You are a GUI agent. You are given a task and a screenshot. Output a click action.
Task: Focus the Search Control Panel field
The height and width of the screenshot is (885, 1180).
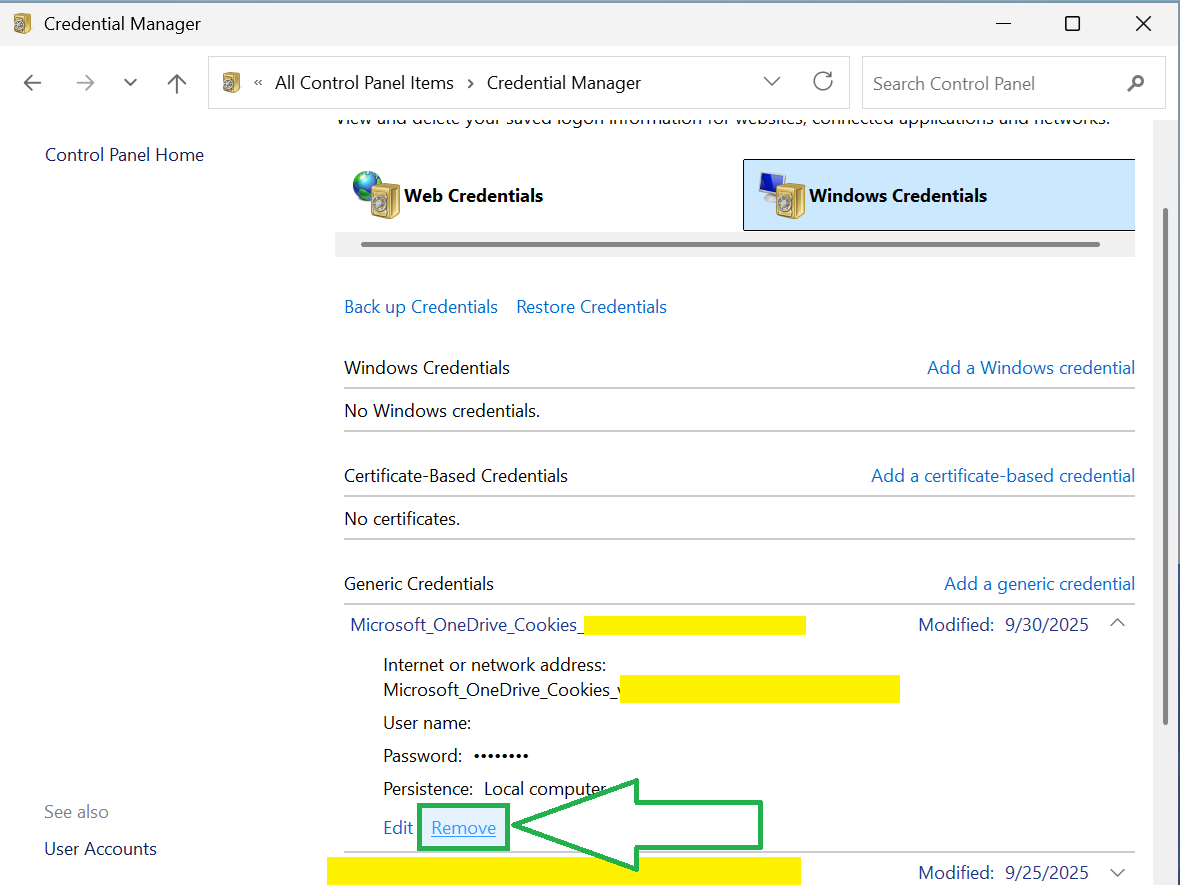[x=1013, y=83]
